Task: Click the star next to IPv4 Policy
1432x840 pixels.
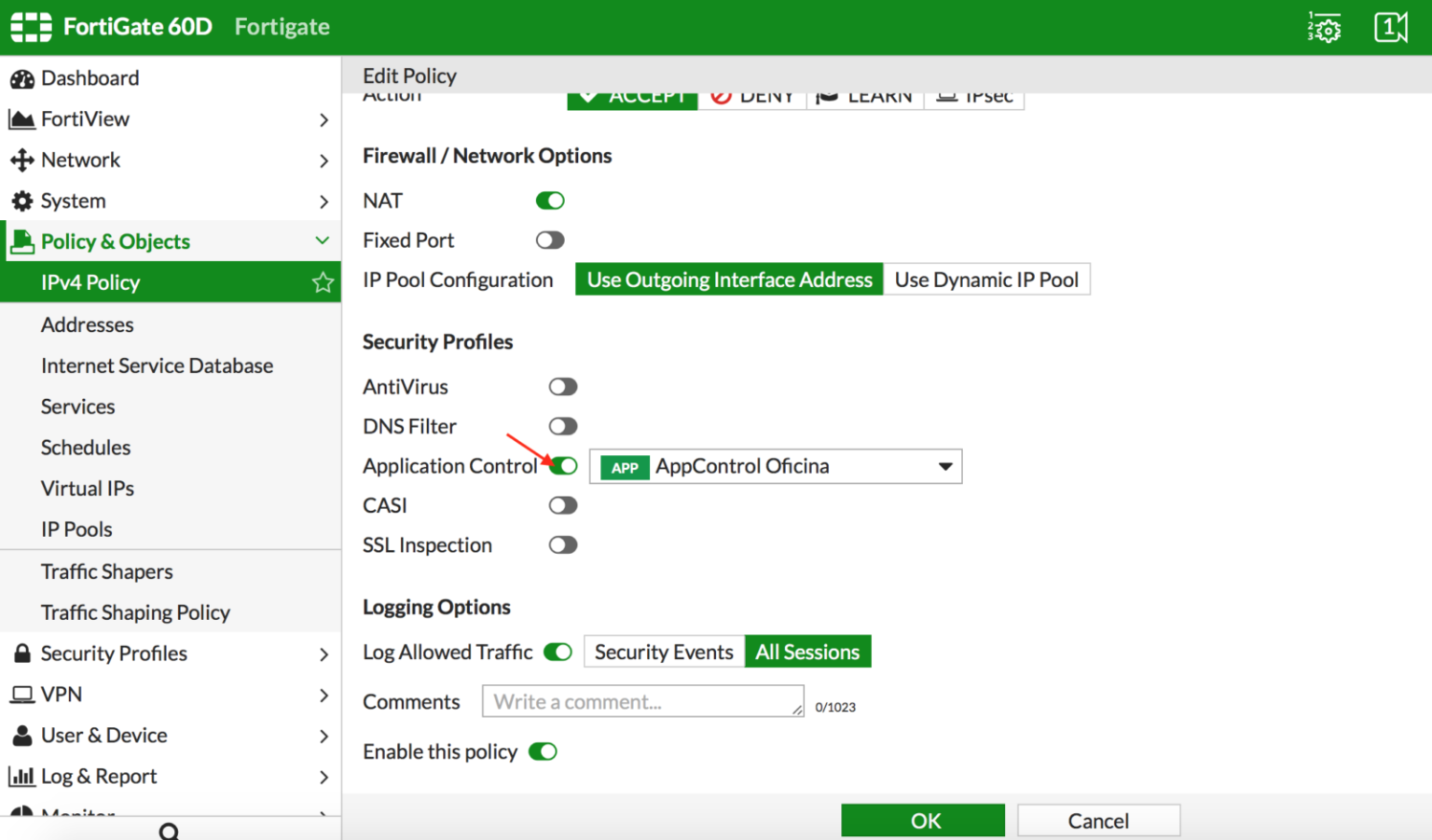Action: 322,282
